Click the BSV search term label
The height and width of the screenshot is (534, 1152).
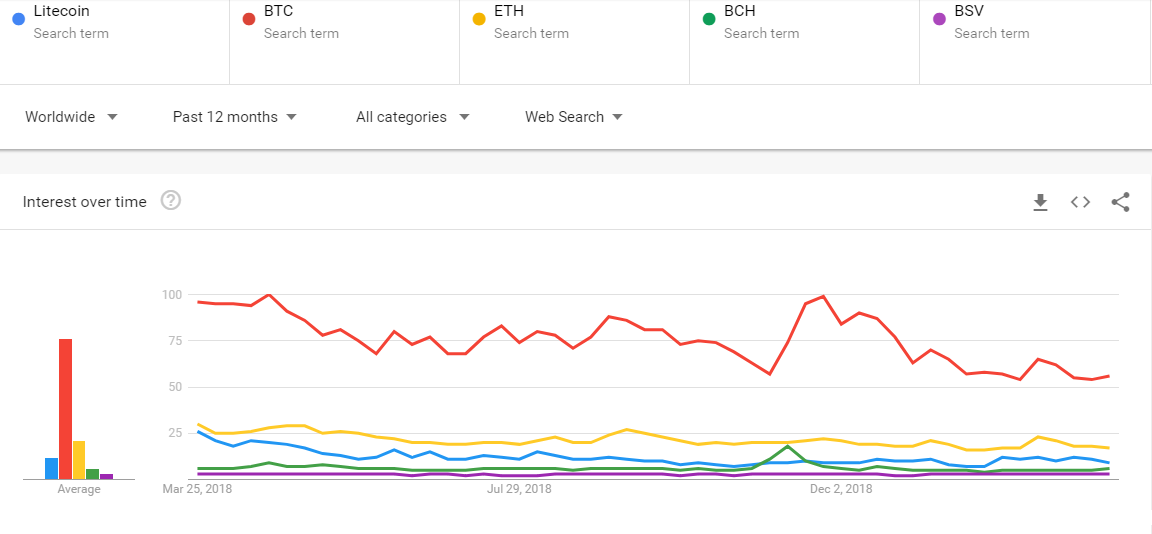click(970, 12)
